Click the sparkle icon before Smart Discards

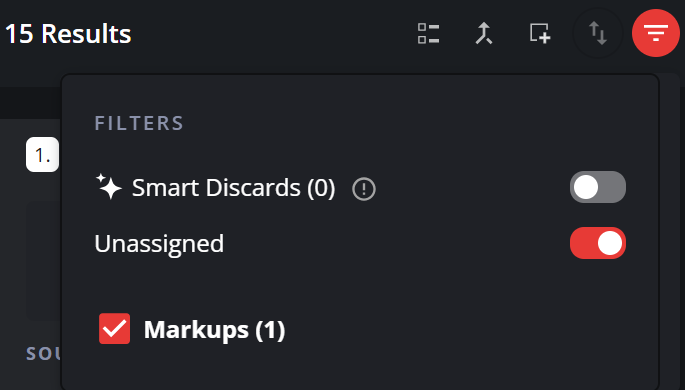click(x=108, y=187)
